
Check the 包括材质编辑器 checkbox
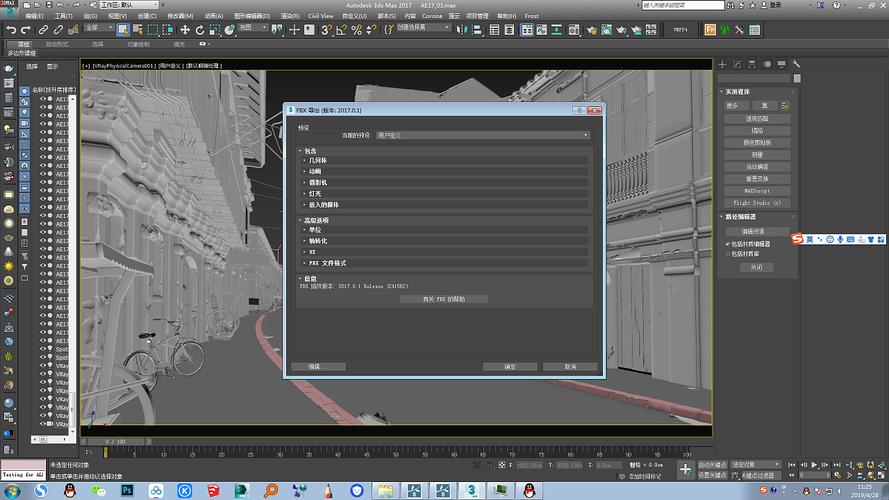[728, 243]
